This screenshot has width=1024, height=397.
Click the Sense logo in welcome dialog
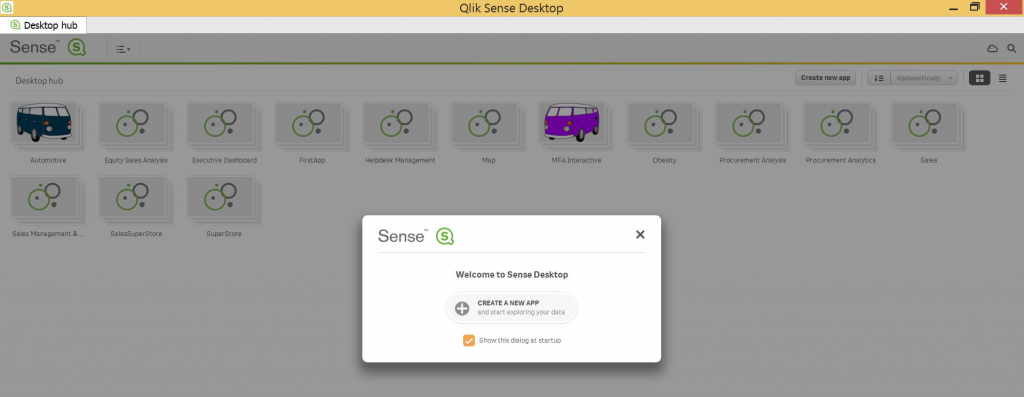click(x=416, y=236)
